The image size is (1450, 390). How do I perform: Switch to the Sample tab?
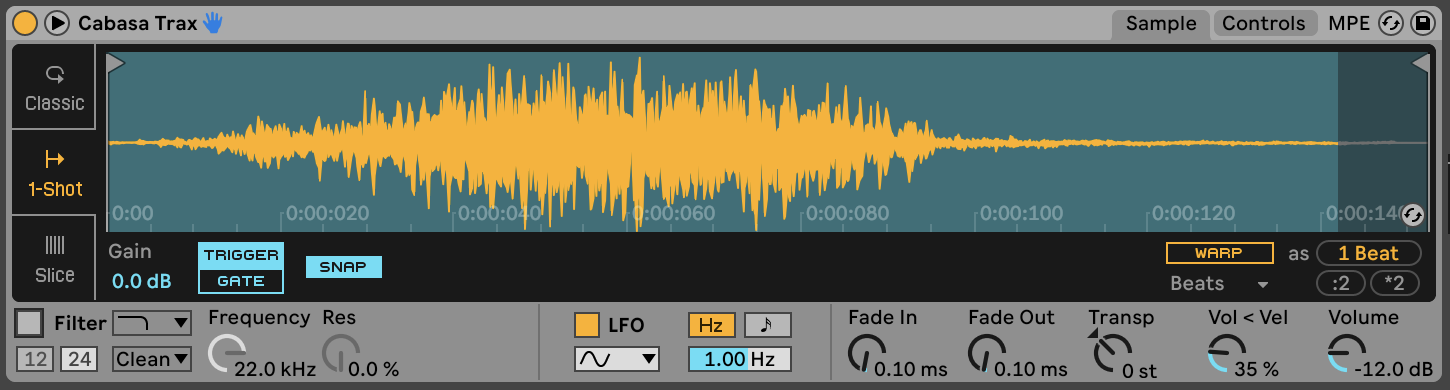(x=1161, y=24)
